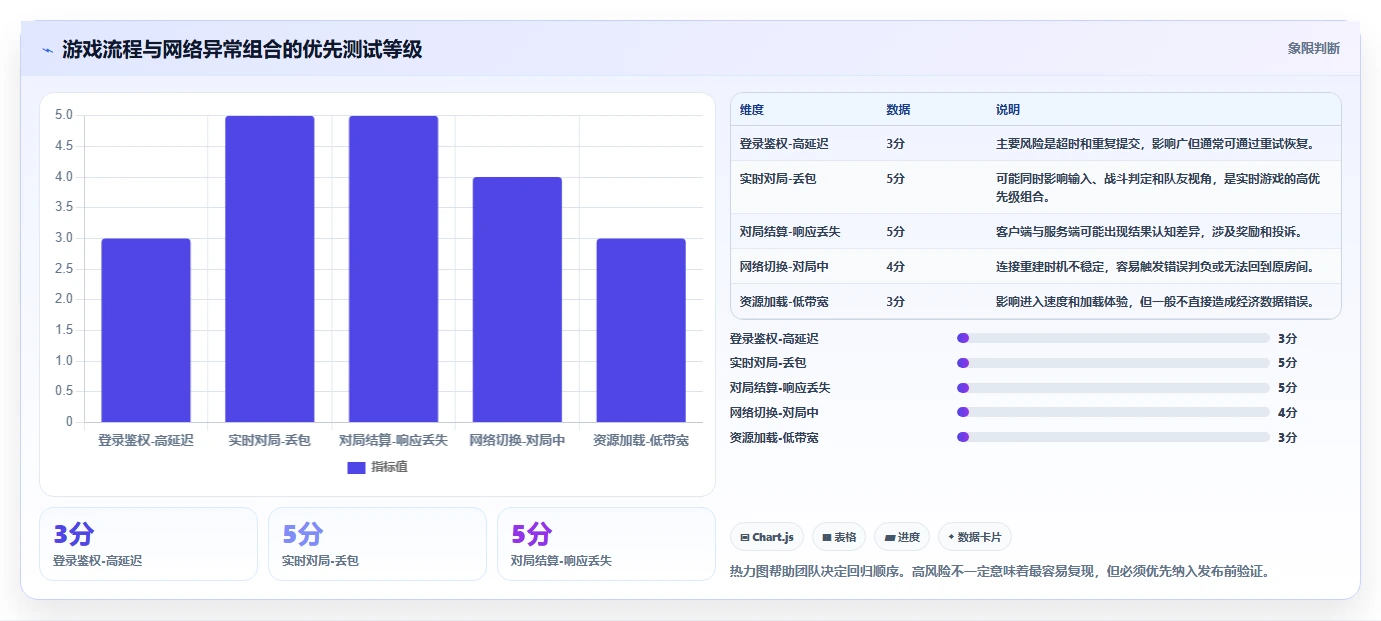
Task: Click the 4分 value in the table
Action: 895,266
